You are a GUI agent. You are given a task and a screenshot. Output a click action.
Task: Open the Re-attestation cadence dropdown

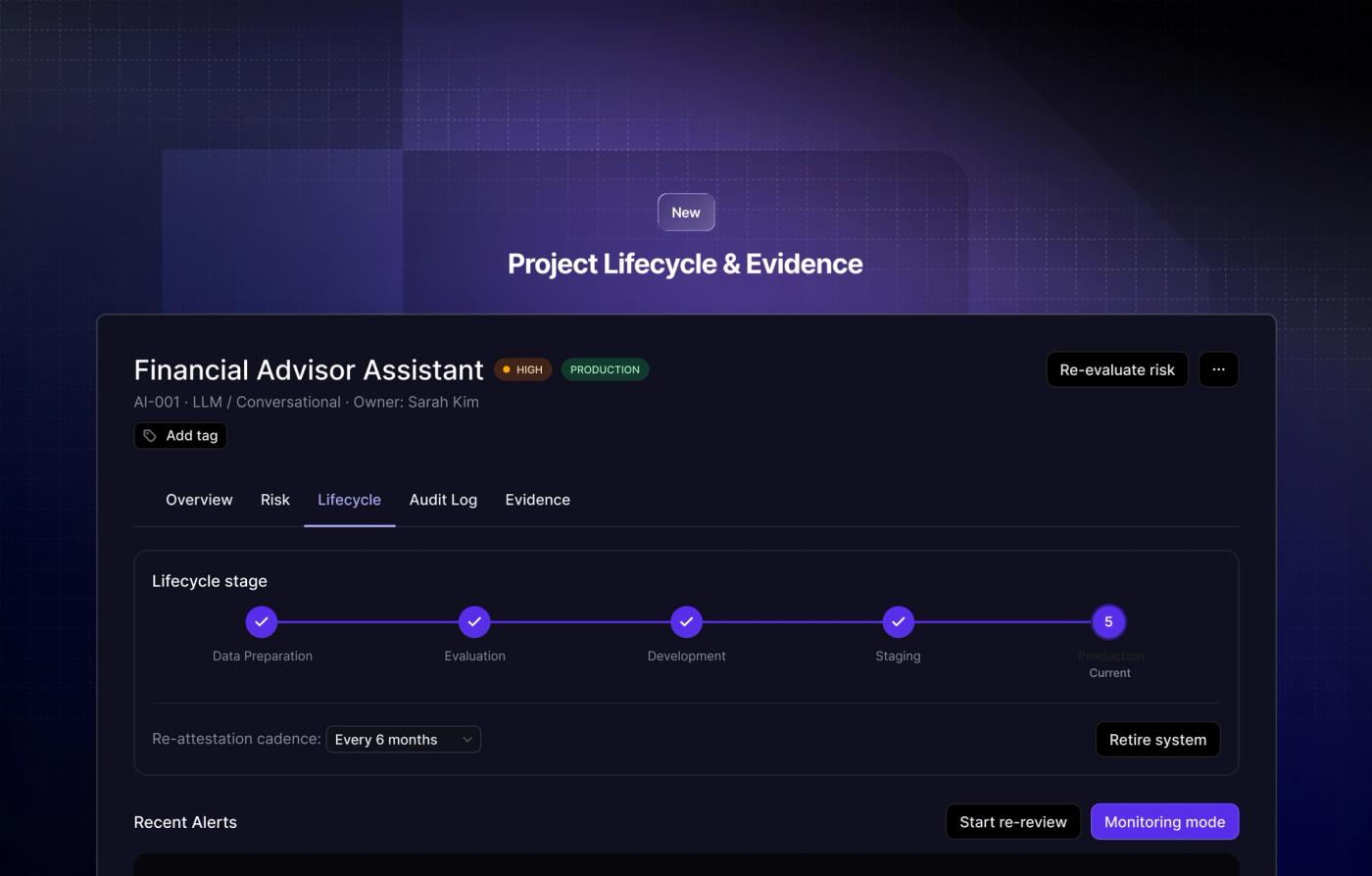(x=404, y=740)
